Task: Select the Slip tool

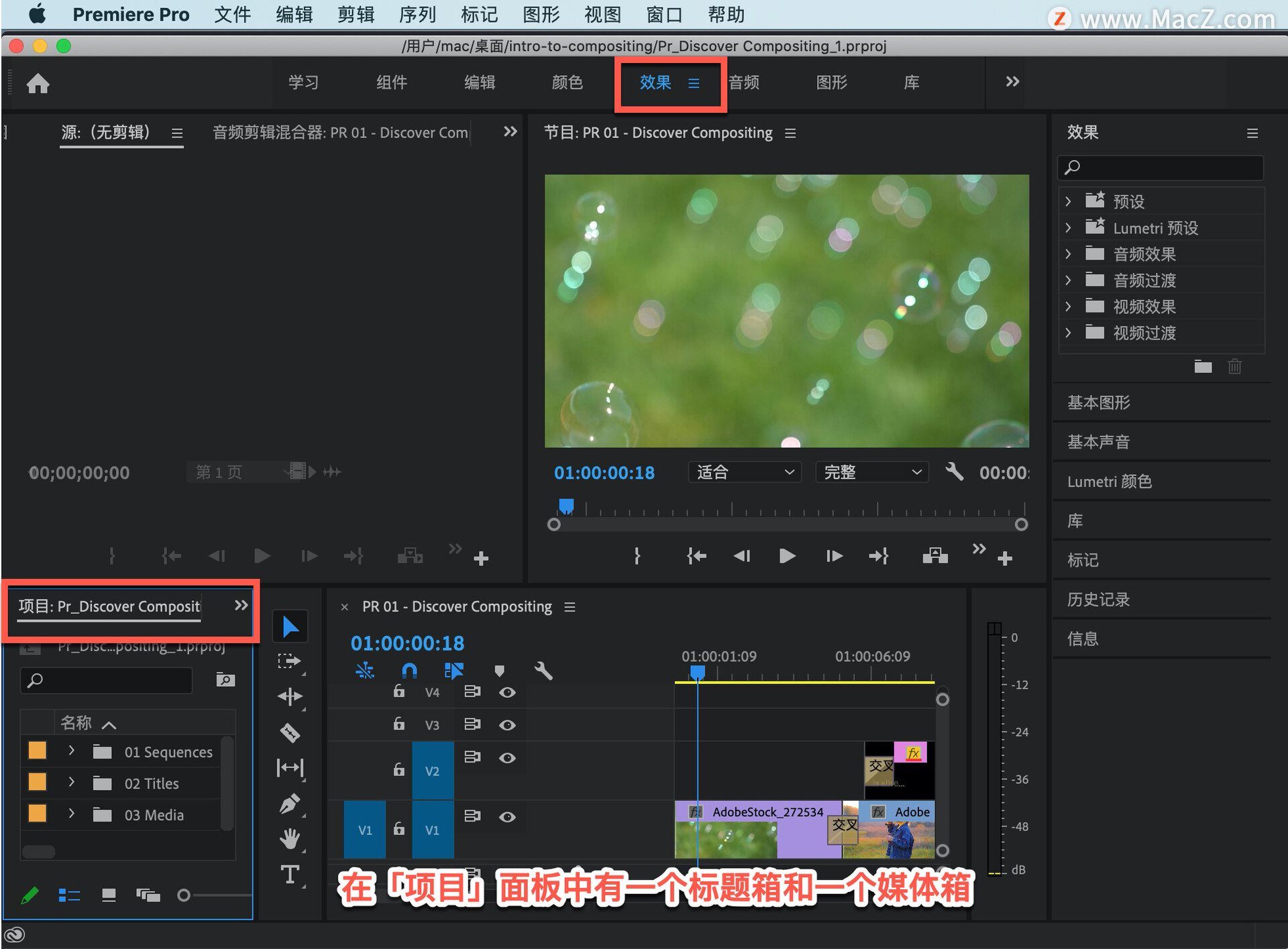Action: (x=290, y=768)
